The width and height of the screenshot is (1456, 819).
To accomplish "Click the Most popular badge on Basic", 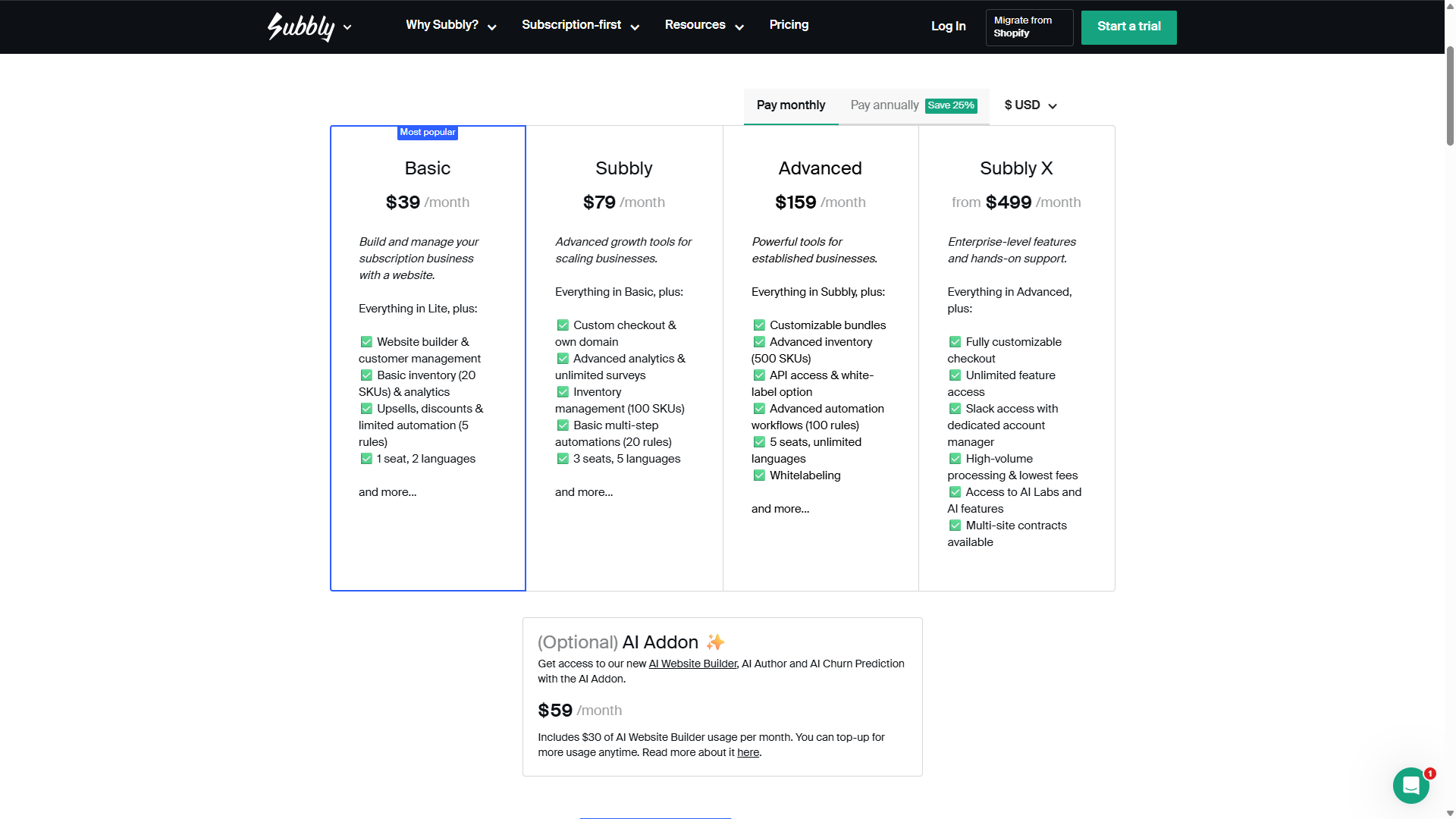I will click(428, 132).
